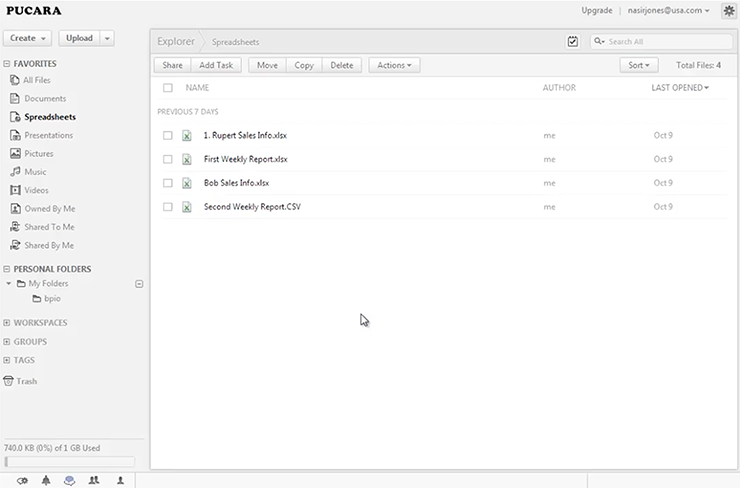Screen dimensions: 740x488
Task: Open Trash in the sidebar
Action: pyautogui.click(x=26, y=381)
